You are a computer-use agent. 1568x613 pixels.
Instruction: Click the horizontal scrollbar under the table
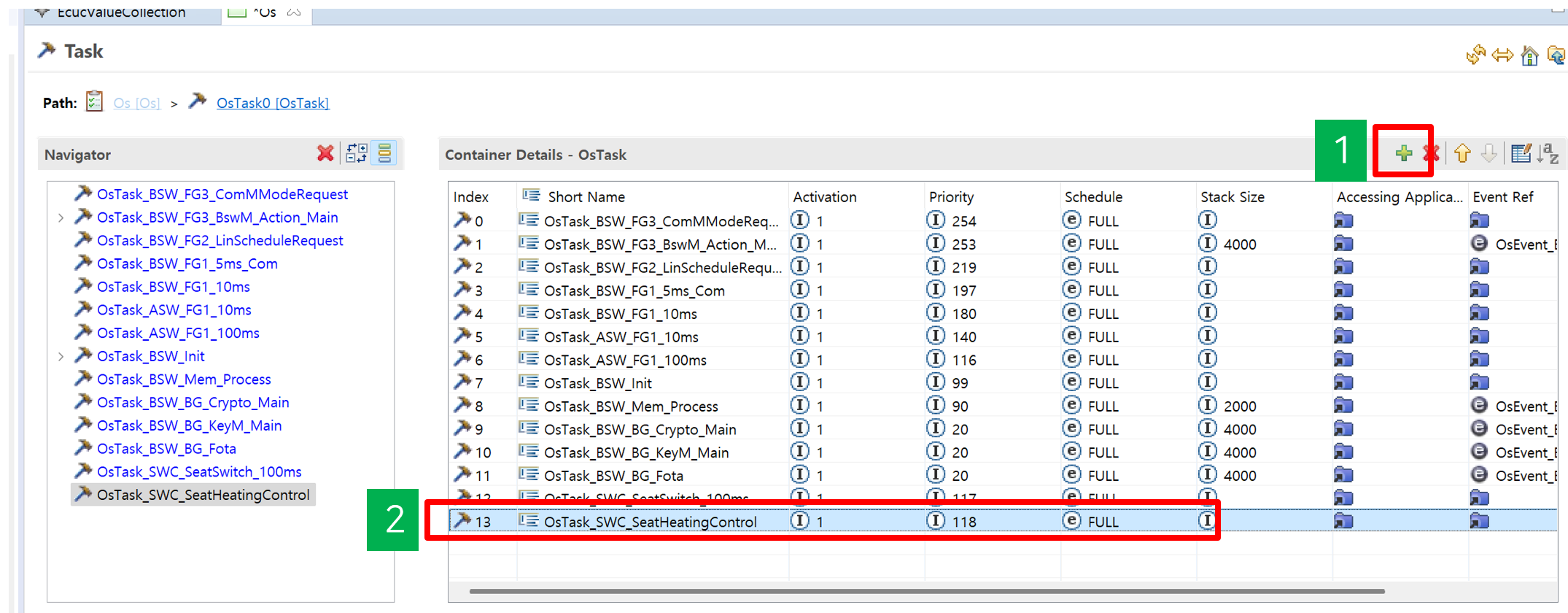[x=926, y=591]
